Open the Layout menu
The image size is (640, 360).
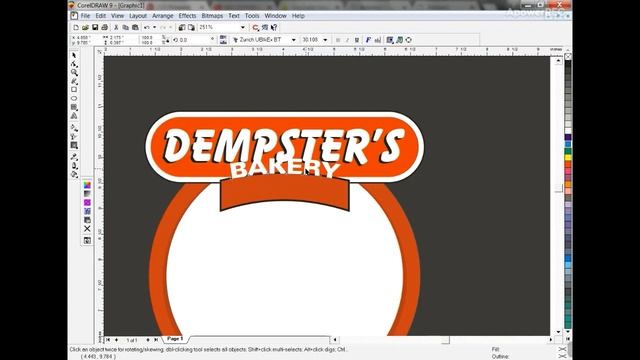pyautogui.click(x=138, y=16)
